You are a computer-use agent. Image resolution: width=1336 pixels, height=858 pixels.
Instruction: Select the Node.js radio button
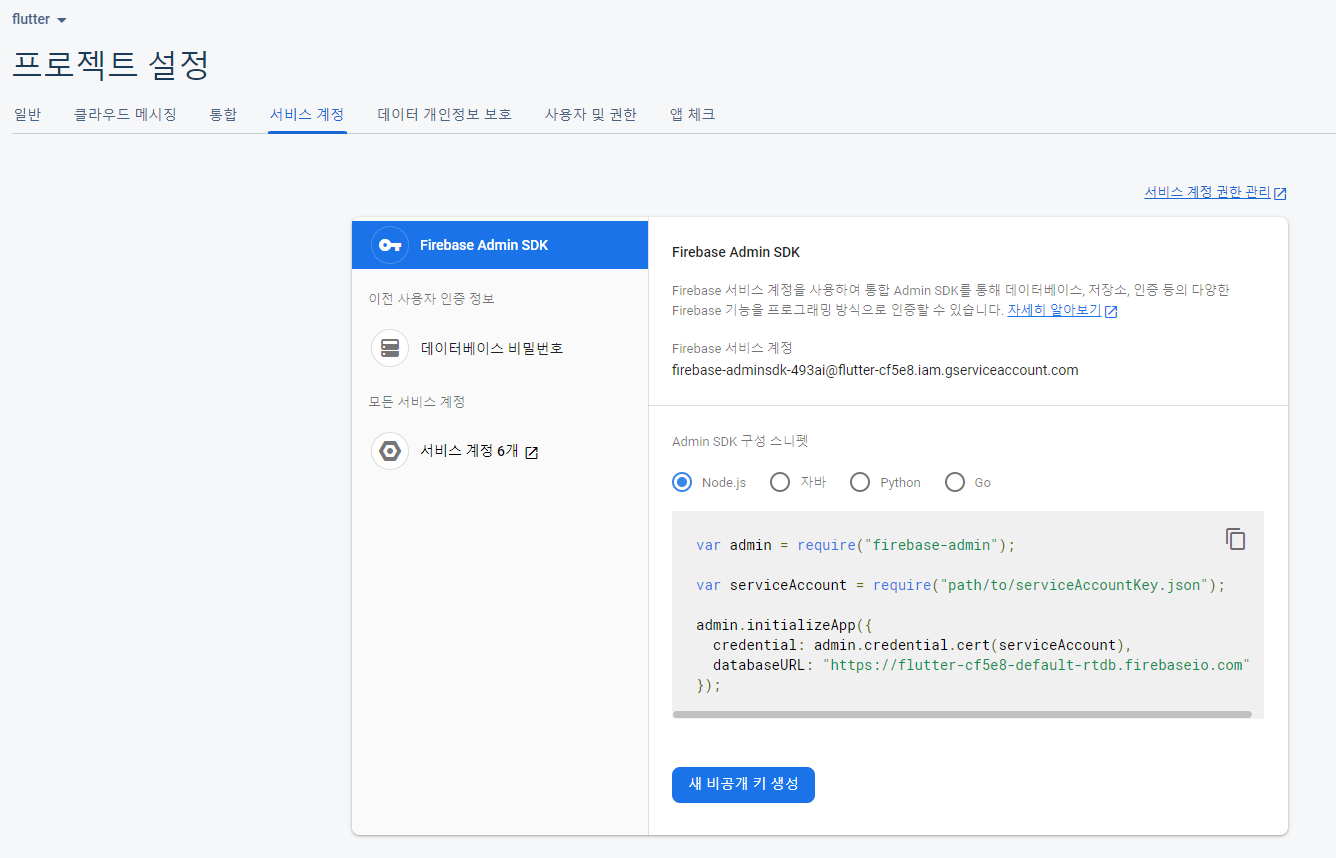(682, 482)
